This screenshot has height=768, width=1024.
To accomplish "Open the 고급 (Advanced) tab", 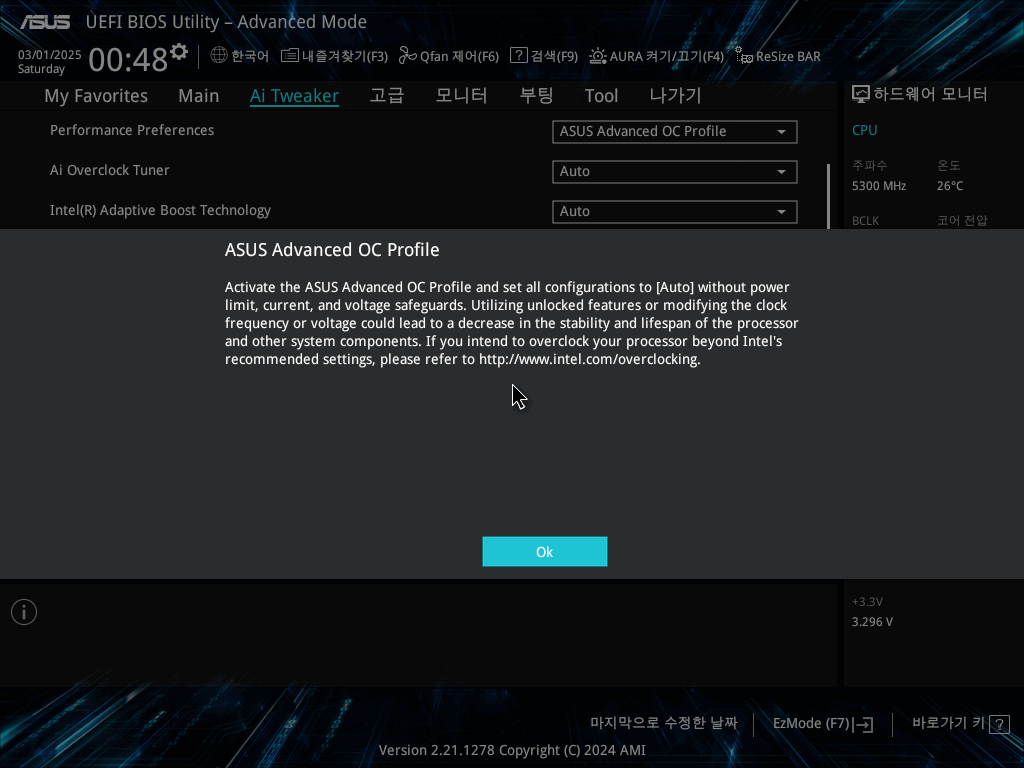I will coord(387,95).
